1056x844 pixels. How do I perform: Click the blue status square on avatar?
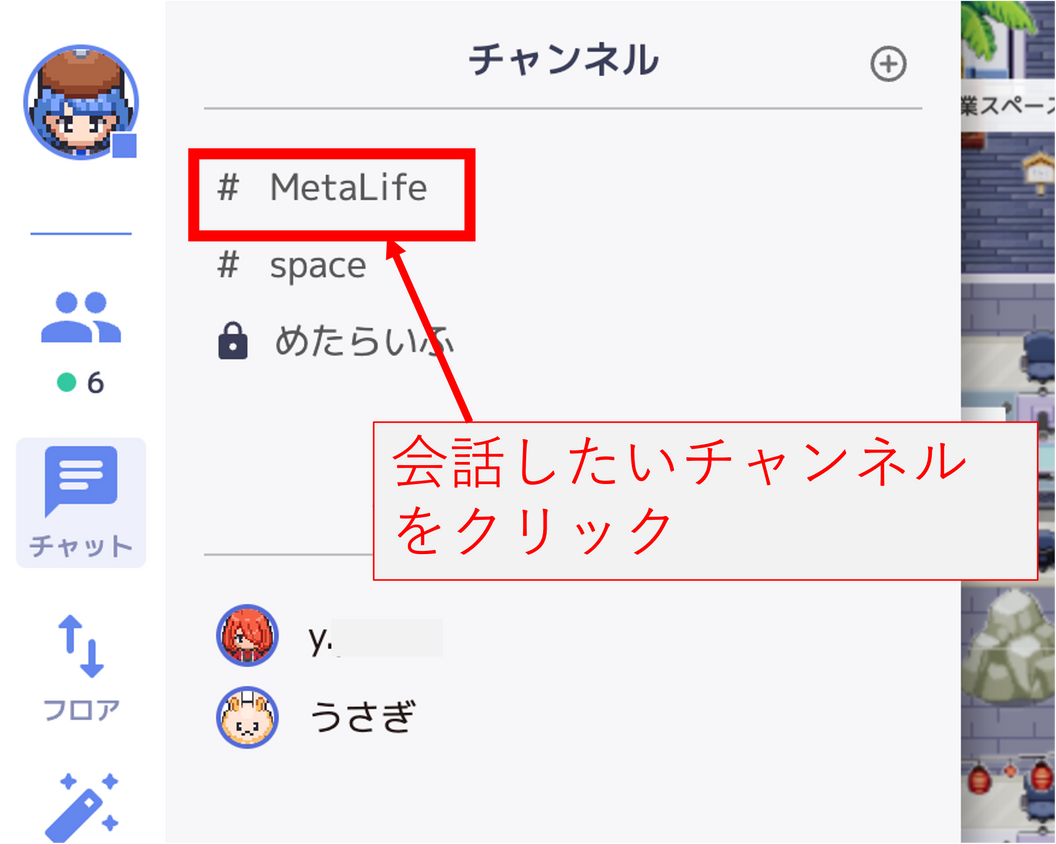pos(125,145)
